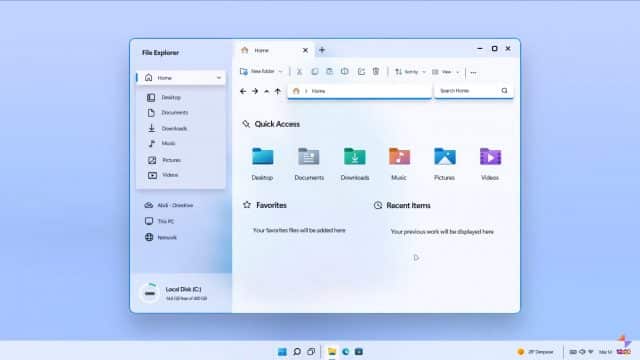Collapse the Home sidebar section chevron

[x=219, y=78]
